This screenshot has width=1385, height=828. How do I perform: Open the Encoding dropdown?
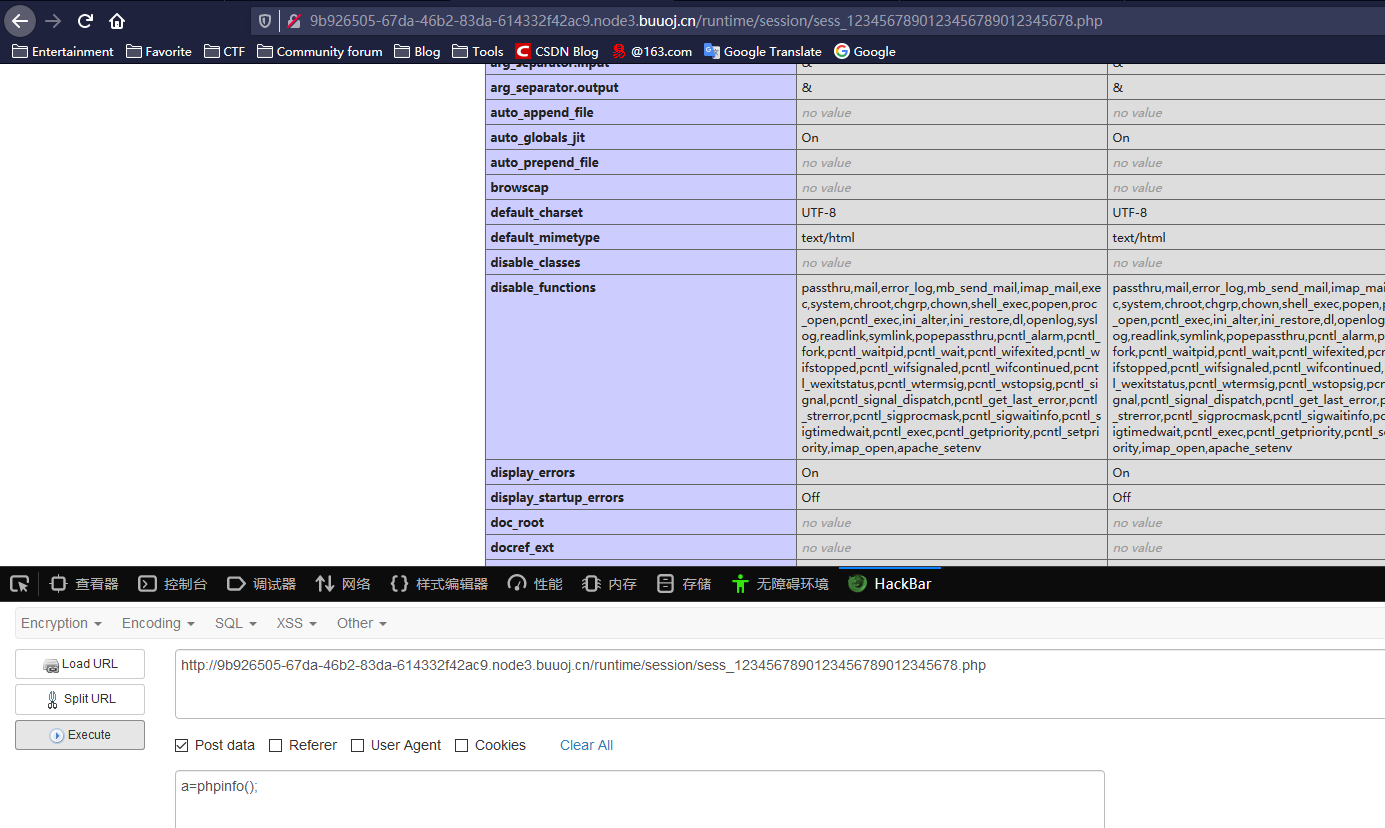tap(156, 623)
